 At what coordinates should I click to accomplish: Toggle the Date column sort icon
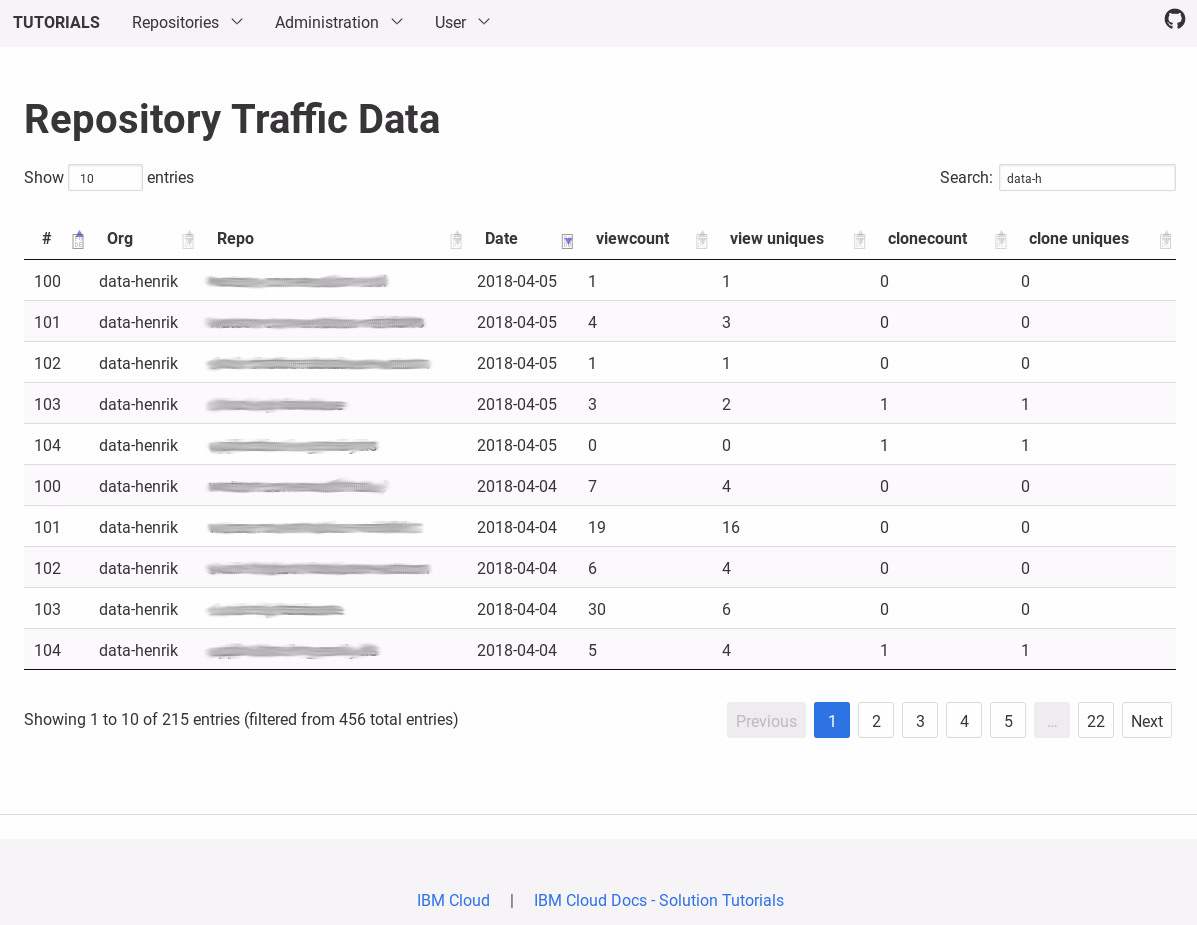[x=567, y=240]
